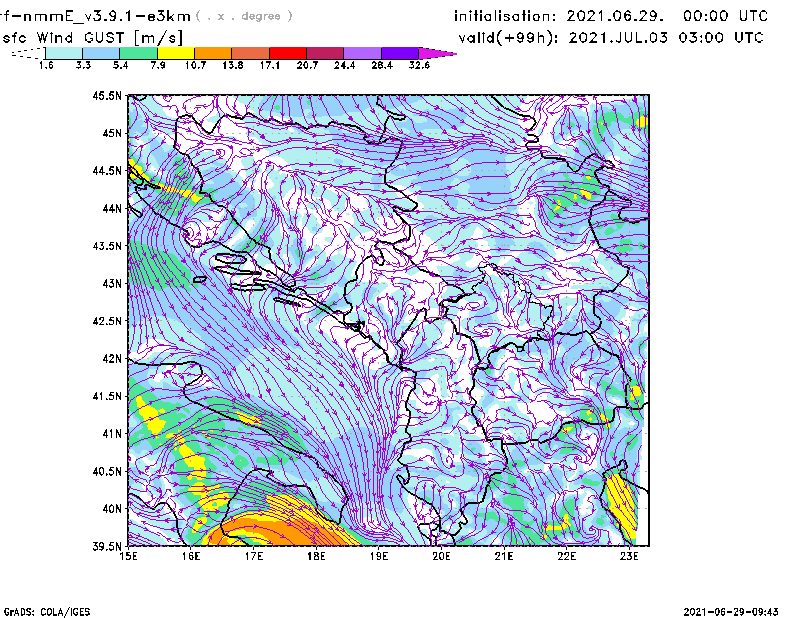Click the 21E longitude label
The image size is (800, 618).
point(504,556)
